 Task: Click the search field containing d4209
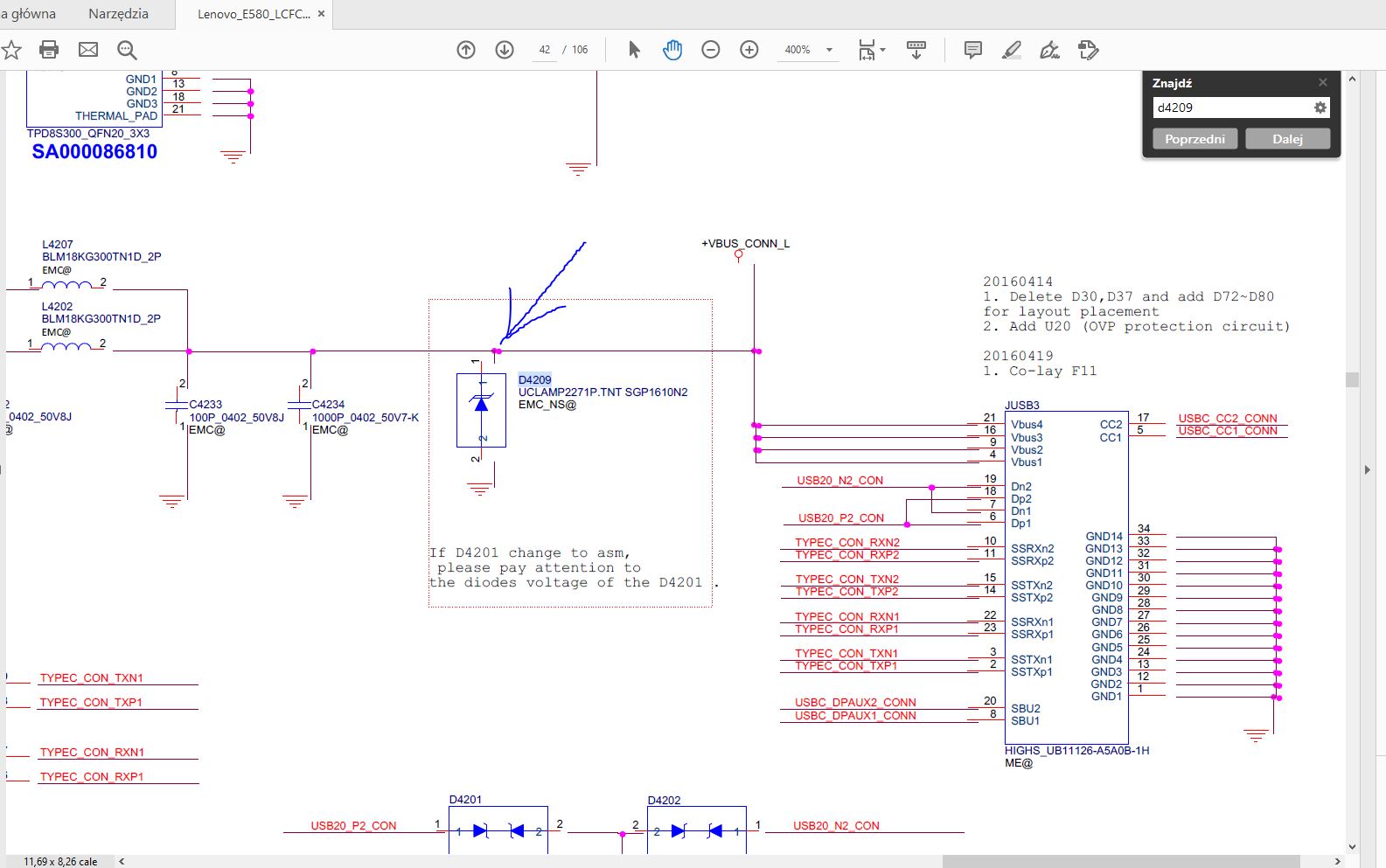(x=1231, y=108)
